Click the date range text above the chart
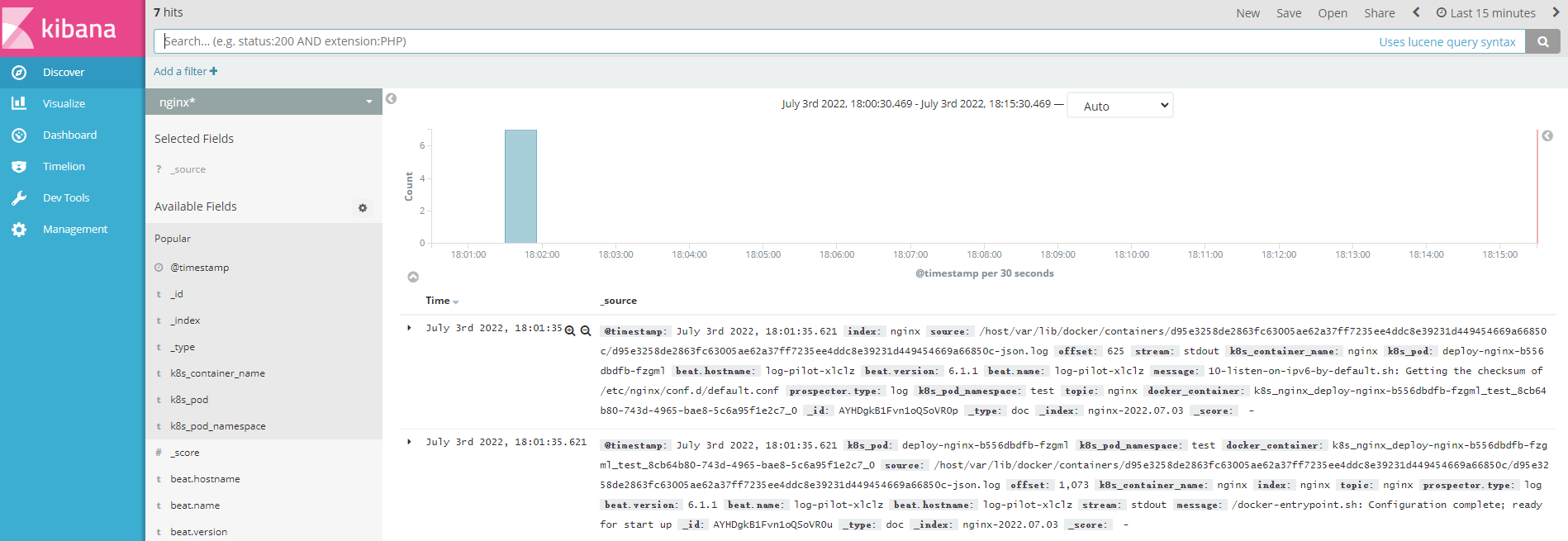 (916, 104)
